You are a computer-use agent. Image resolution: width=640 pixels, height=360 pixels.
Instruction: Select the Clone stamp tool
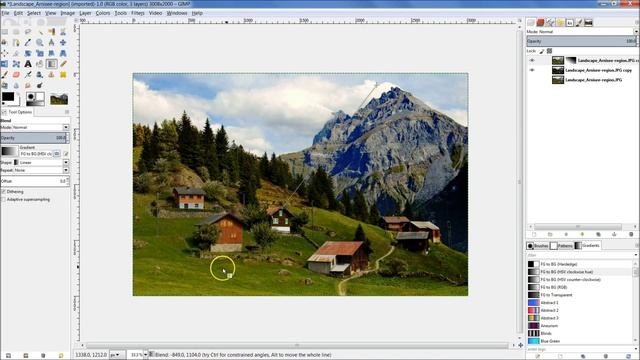coord(51,74)
